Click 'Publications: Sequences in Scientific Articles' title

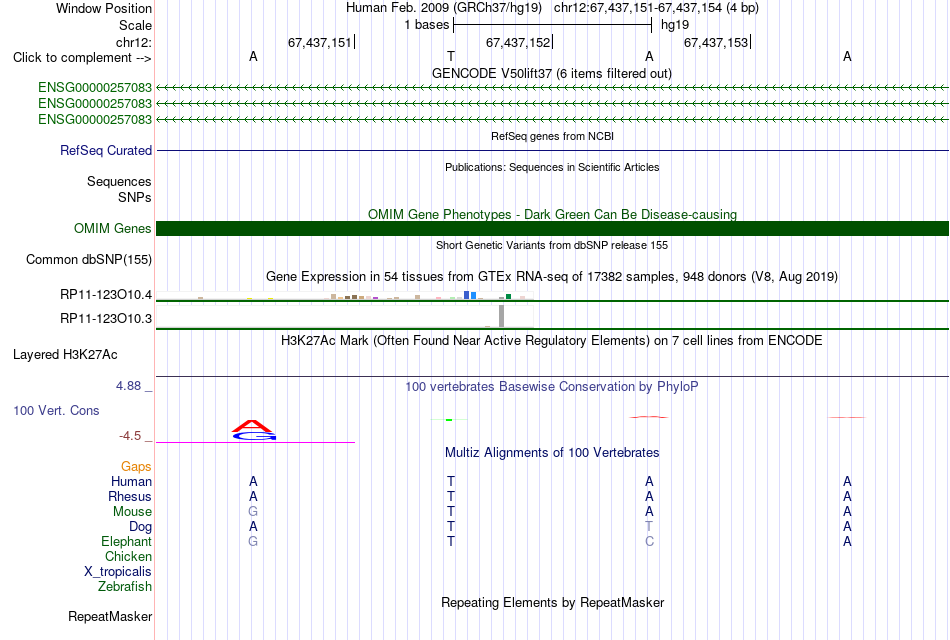(552, 167)
